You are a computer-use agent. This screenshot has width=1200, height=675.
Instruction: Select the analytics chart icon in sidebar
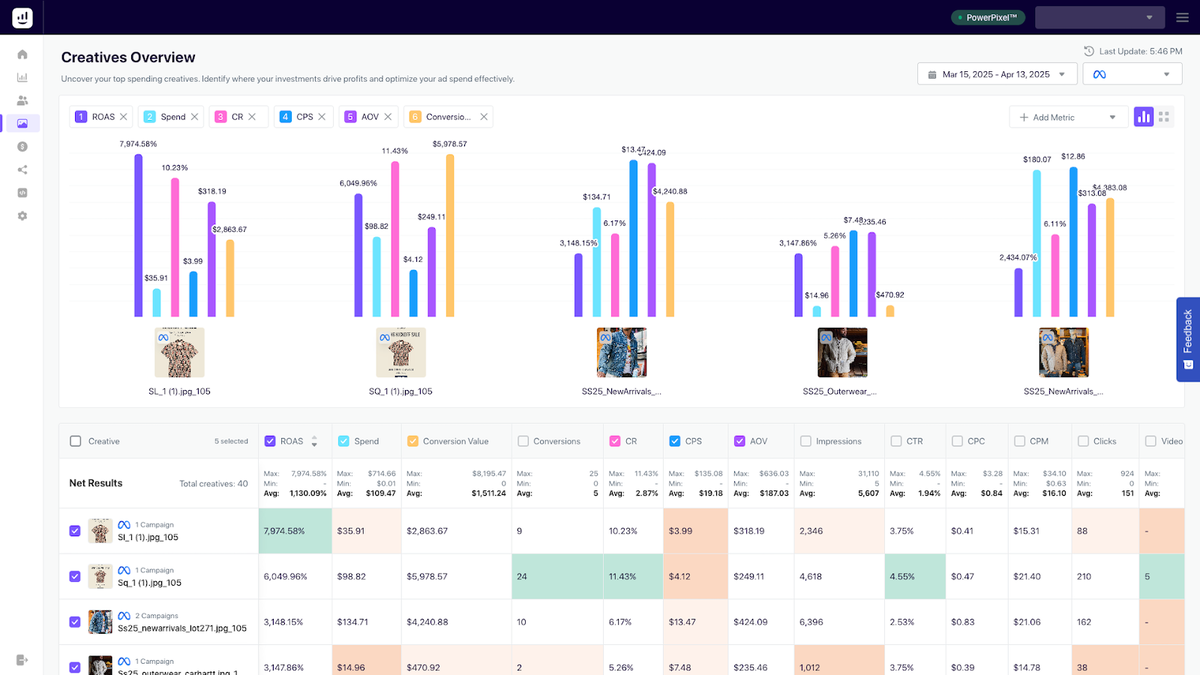coord(21,77)
